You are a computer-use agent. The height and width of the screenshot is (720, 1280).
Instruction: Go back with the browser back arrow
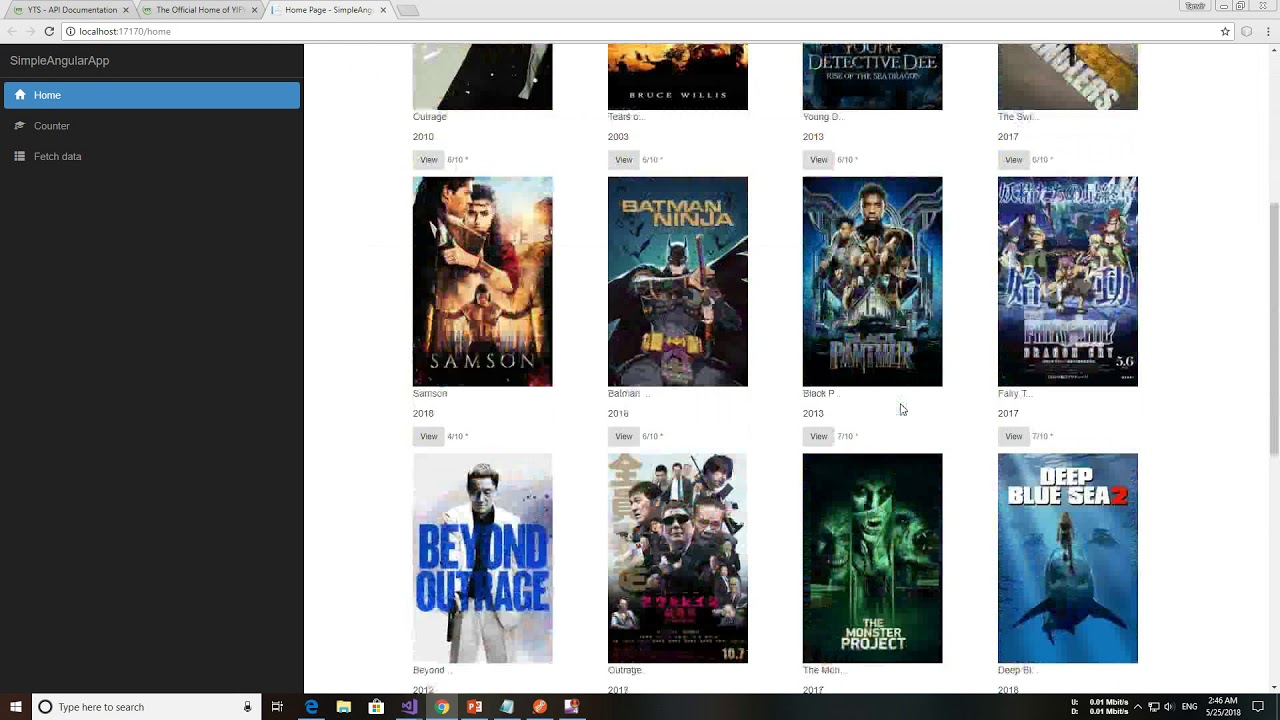pyautogui.click(x=12, y=31)
